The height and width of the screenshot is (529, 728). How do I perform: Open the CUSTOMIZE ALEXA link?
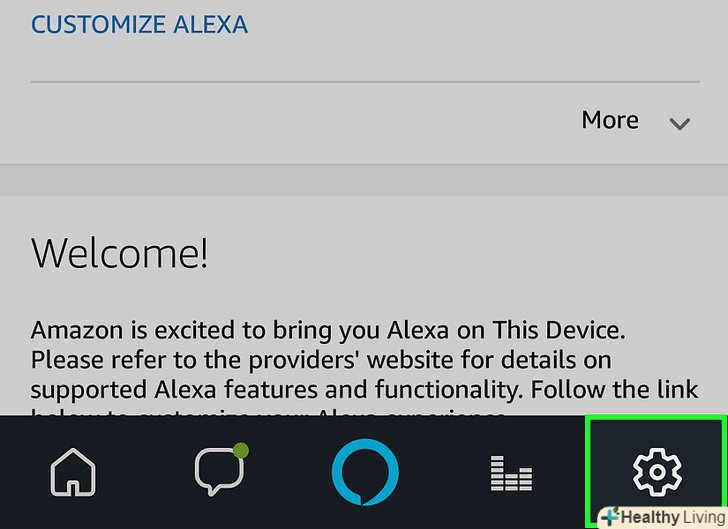point(139,24)
